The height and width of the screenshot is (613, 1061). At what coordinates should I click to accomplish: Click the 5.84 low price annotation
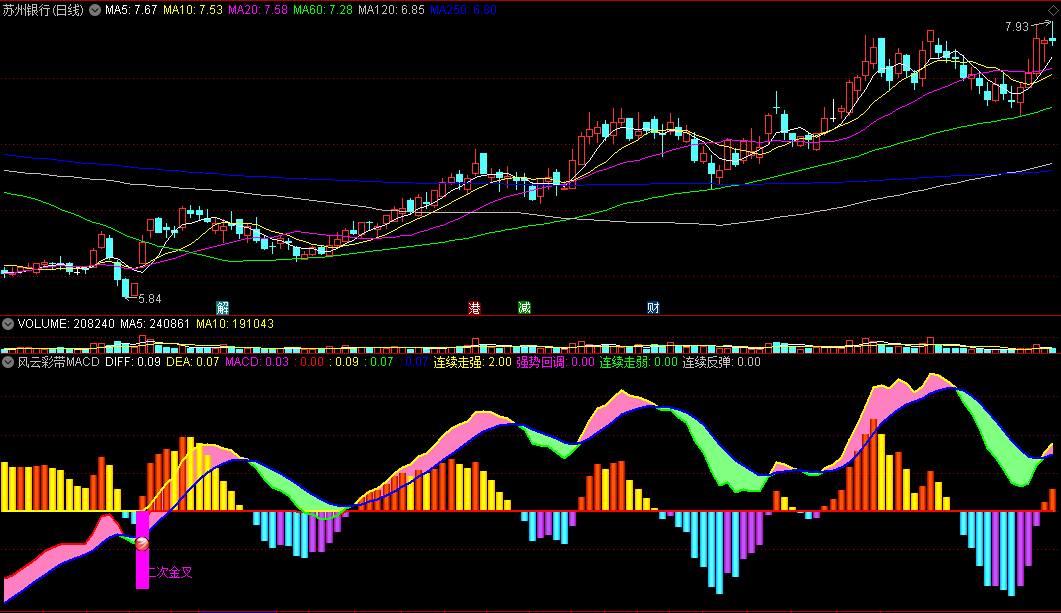pyautogui.click(x=150, y=298)
